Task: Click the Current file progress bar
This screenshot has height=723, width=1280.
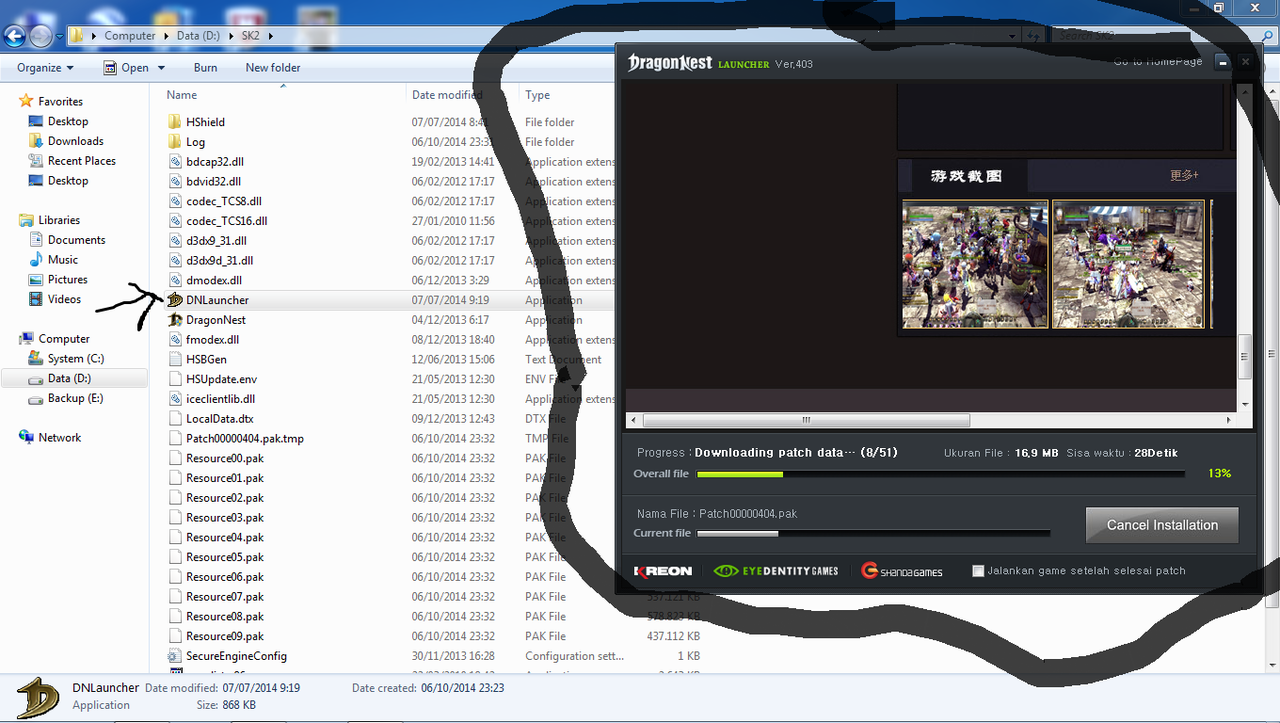Action: tap(873, 534)
